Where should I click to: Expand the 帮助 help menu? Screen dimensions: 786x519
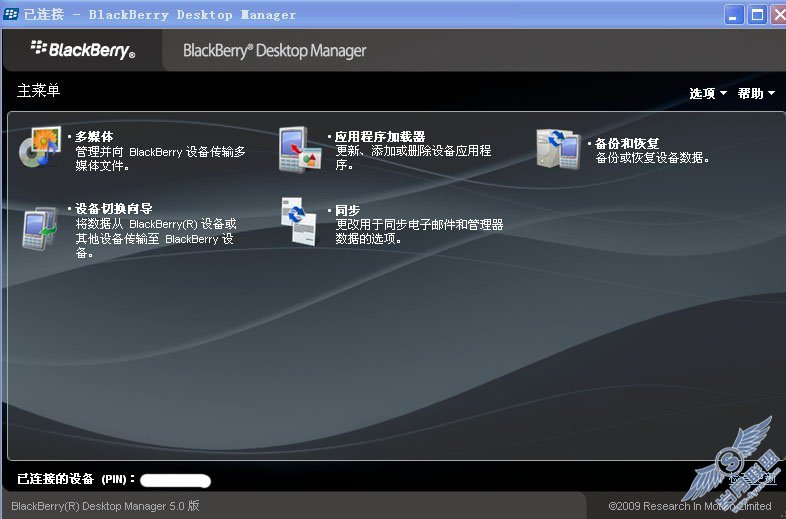point(756,93)
